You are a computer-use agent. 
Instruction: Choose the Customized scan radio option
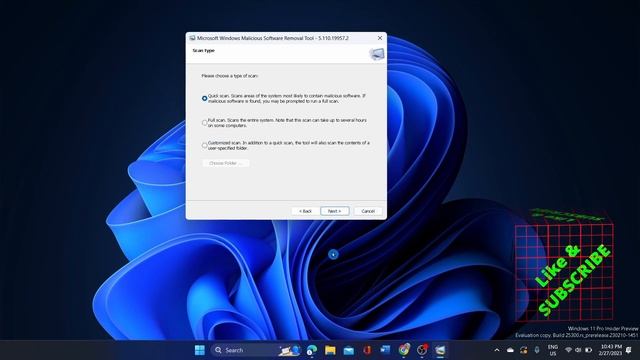click(204, 145)
